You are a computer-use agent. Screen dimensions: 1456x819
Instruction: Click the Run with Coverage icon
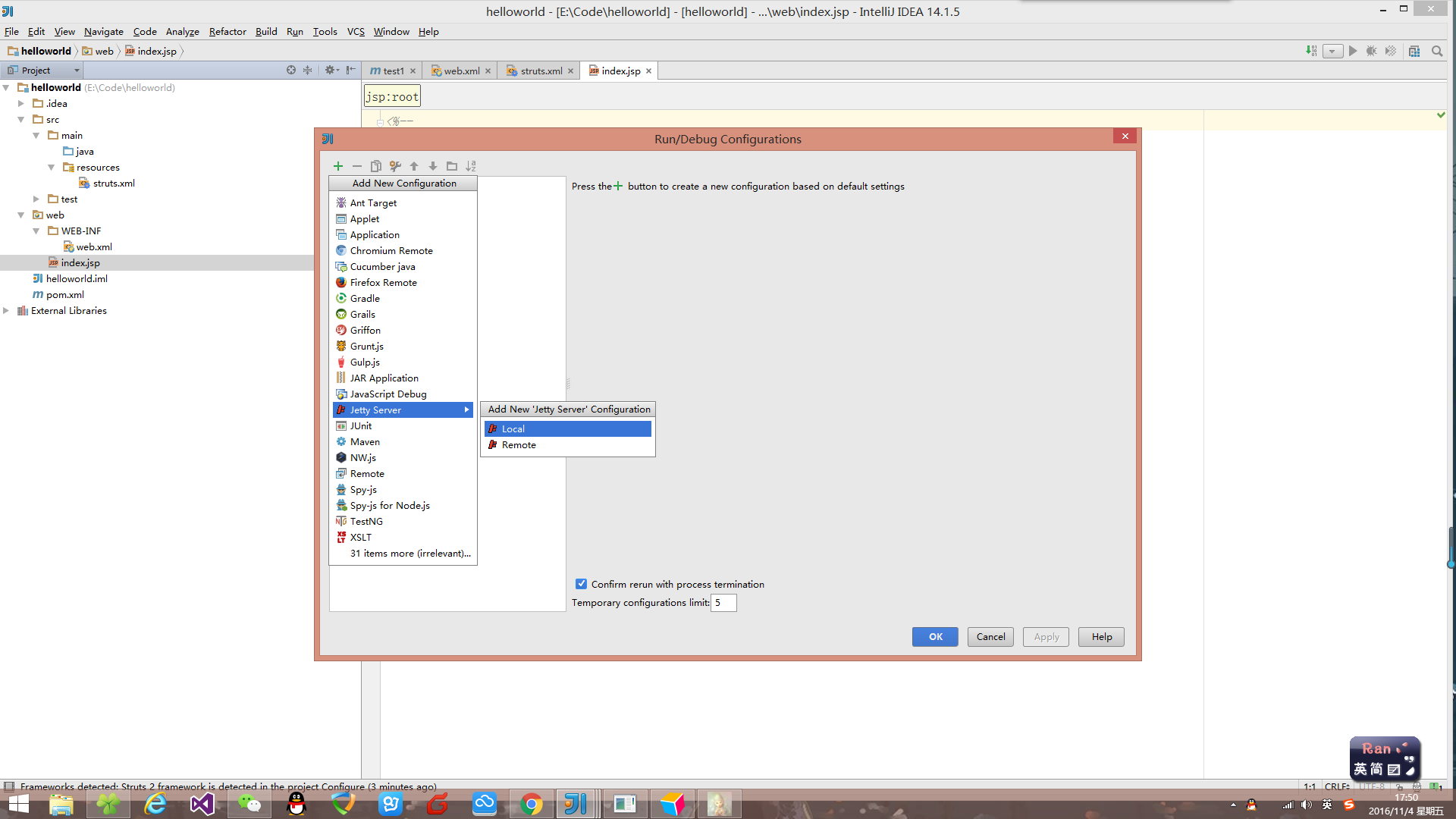pos(1391,51)
